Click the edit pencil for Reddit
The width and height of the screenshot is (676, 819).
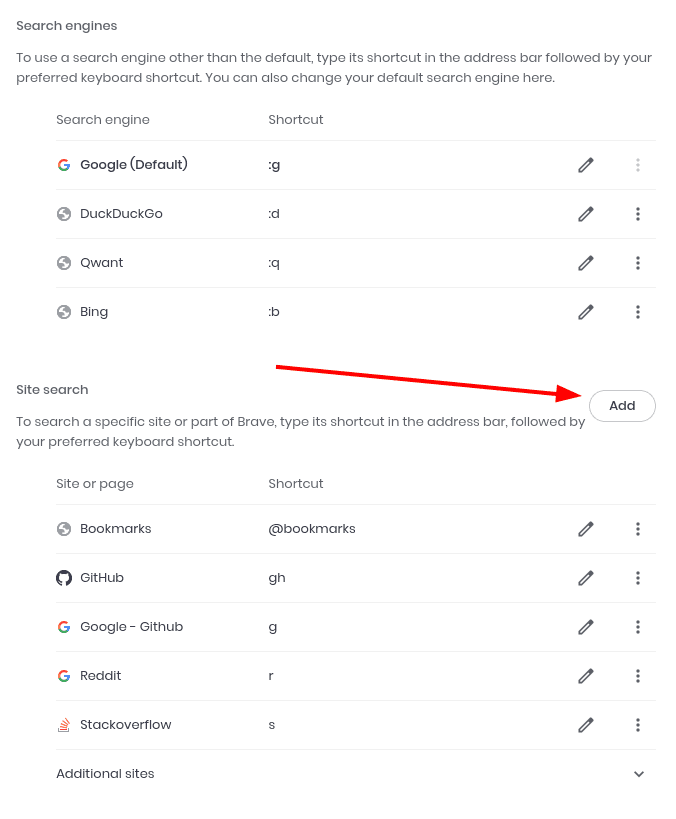click(586, 676)
